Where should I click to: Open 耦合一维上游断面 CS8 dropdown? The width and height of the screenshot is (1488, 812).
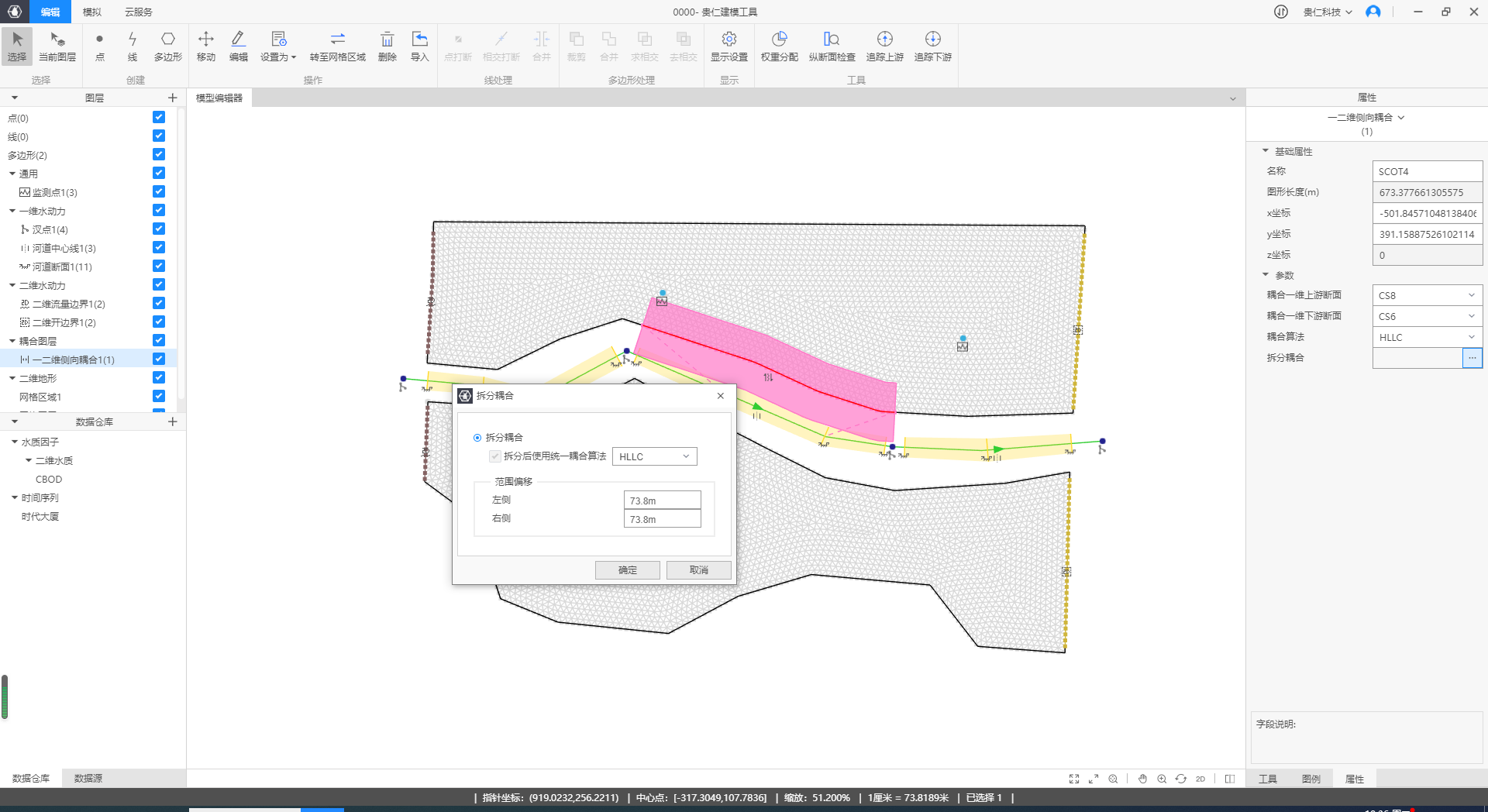(1427, 295)
